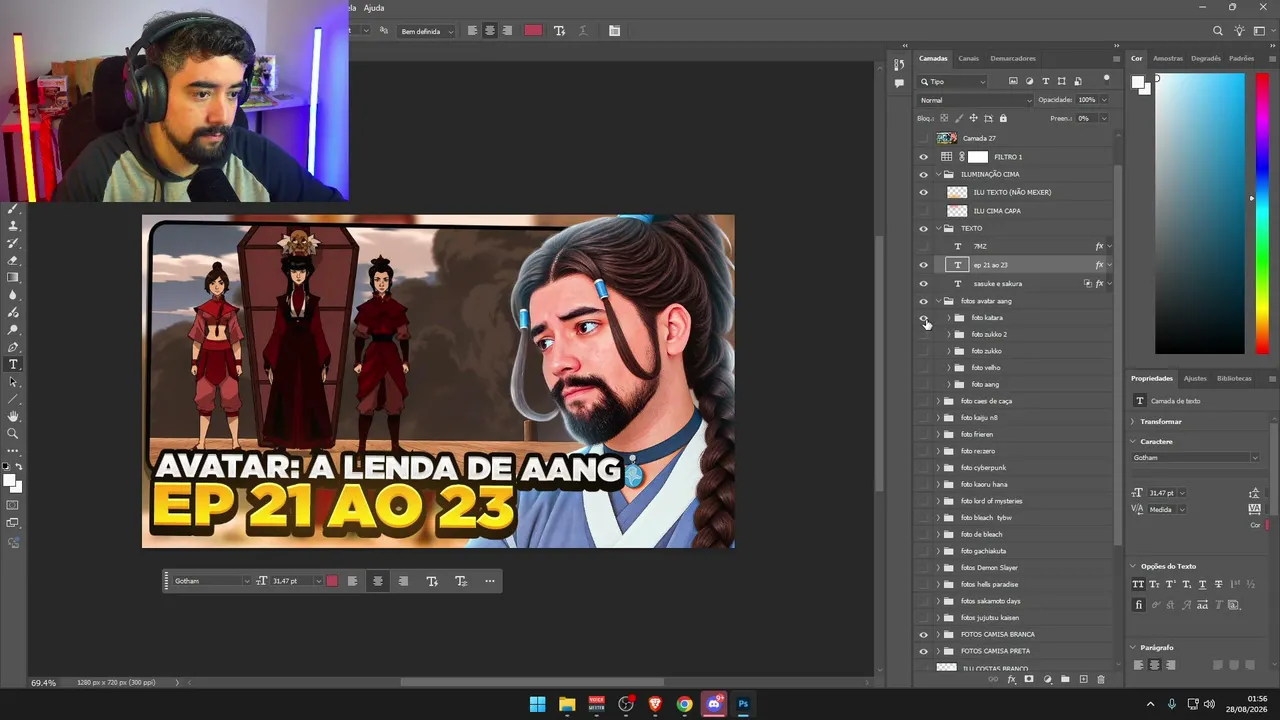Open File Explorer from the taskbar
The height and width of the screenshot is (720, 1280).
[x=567, y=704]
